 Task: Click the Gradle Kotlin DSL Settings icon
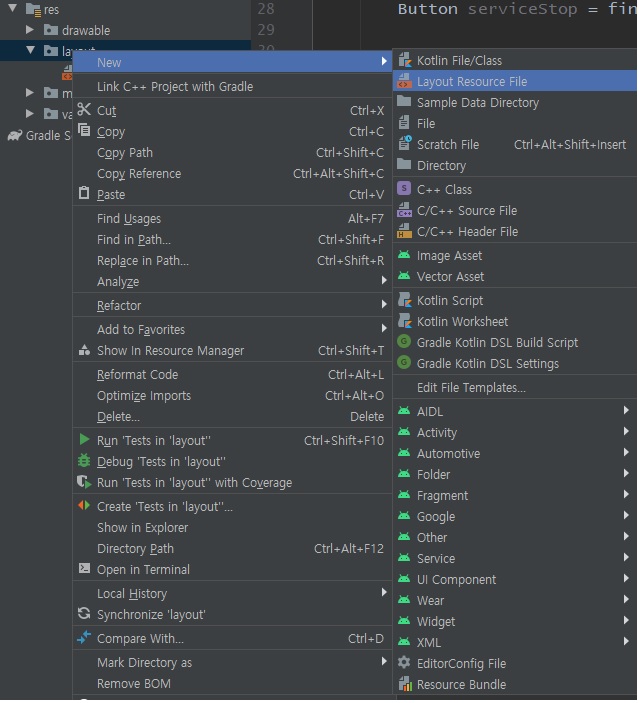404,363
